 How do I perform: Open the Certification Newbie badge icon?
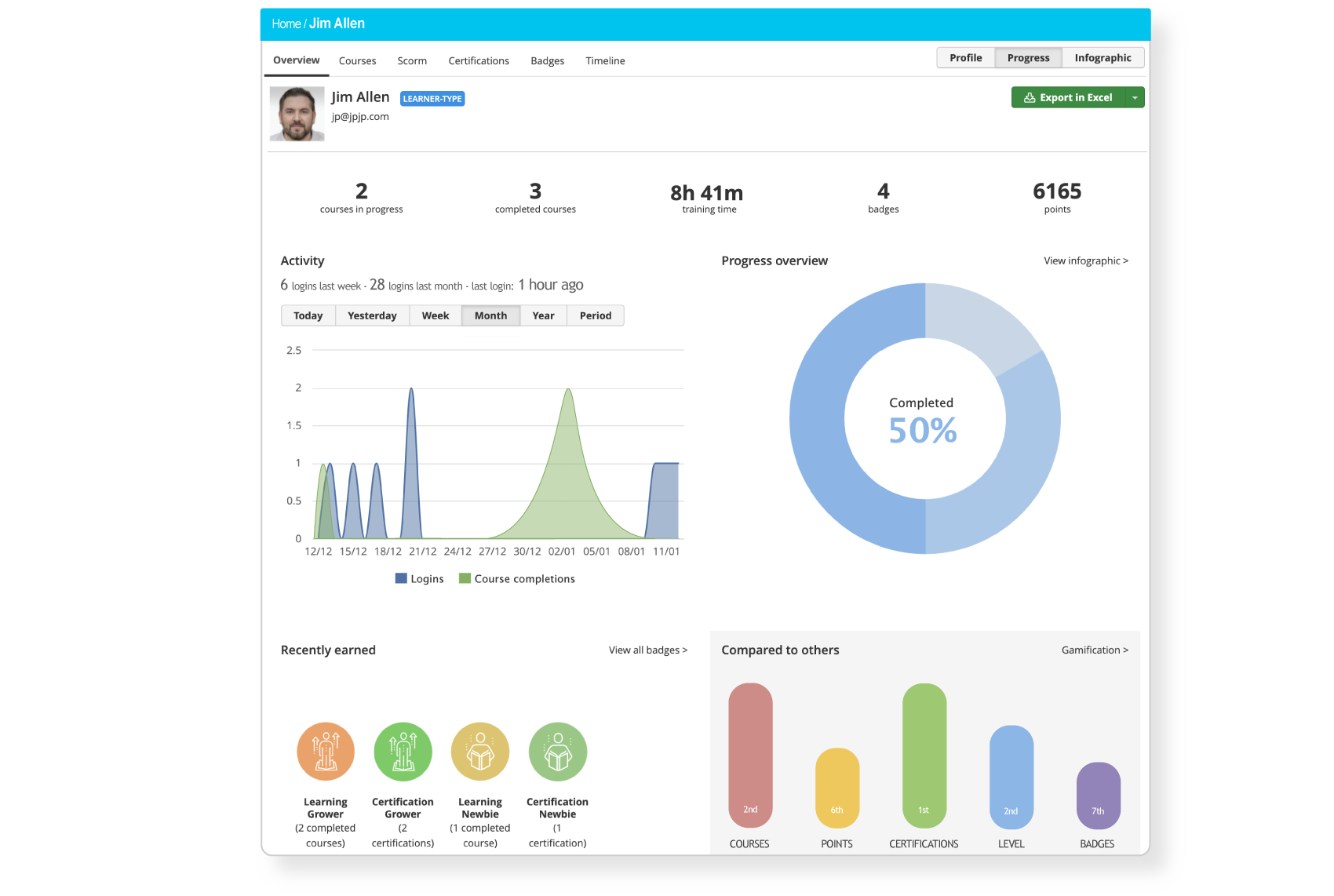(557, 752)
